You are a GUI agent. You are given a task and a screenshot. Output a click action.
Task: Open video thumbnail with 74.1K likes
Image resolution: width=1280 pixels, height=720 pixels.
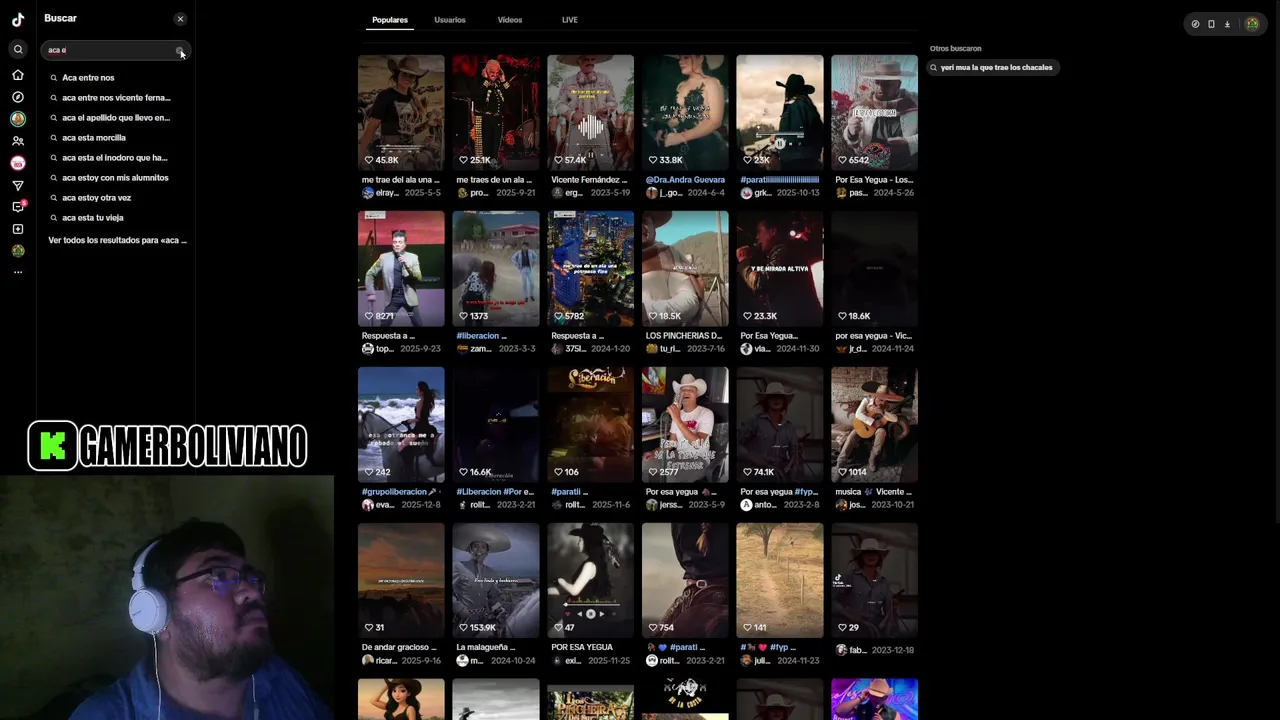click(x=780, y=424)
